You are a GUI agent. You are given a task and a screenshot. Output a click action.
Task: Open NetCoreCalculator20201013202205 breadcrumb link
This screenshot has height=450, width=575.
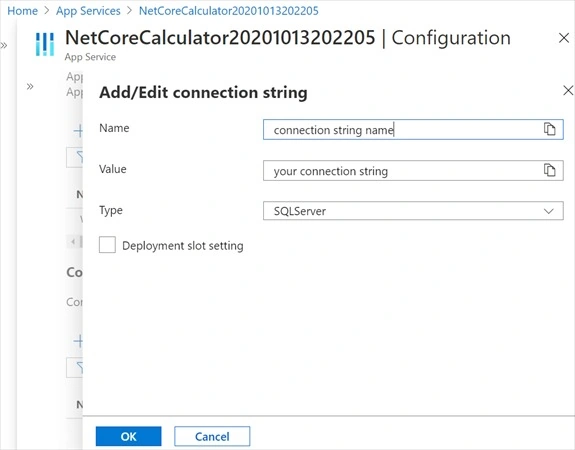pos(228,11)
